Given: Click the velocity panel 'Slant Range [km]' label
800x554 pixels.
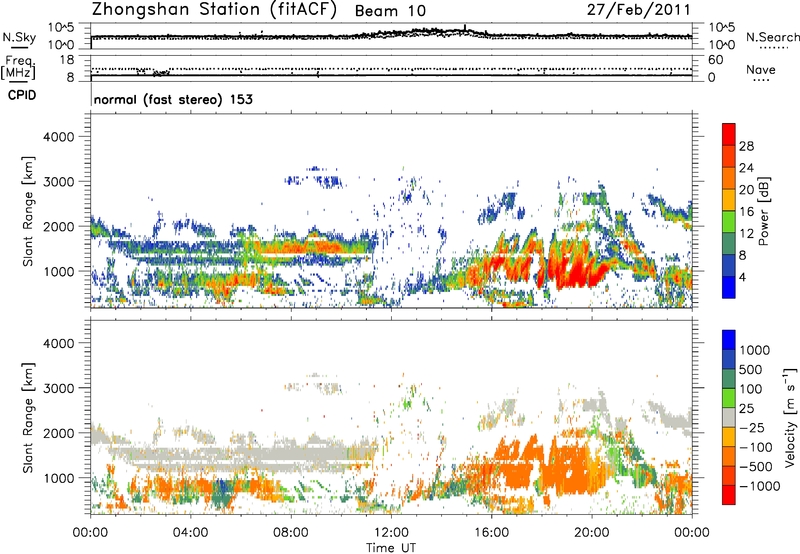Looking at the screenshot, I should (28, 418).
